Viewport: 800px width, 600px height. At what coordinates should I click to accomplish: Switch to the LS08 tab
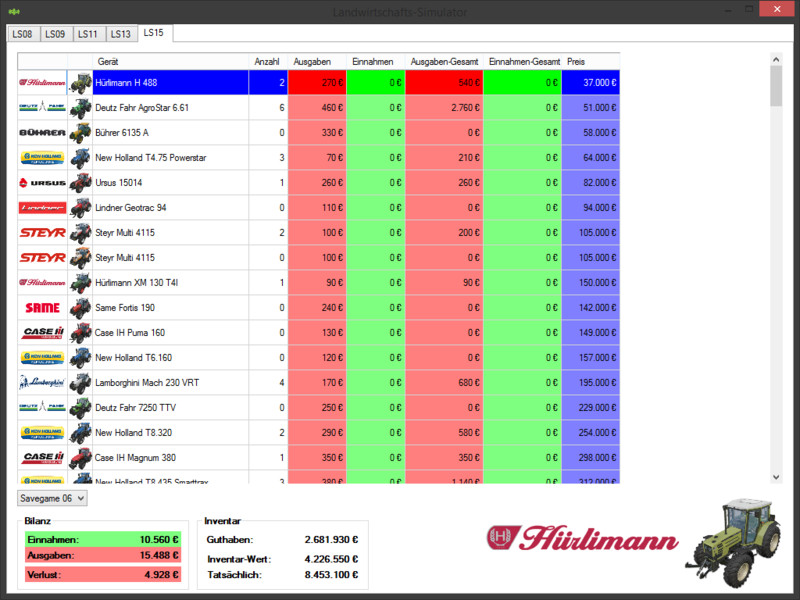tap(22, 34)
